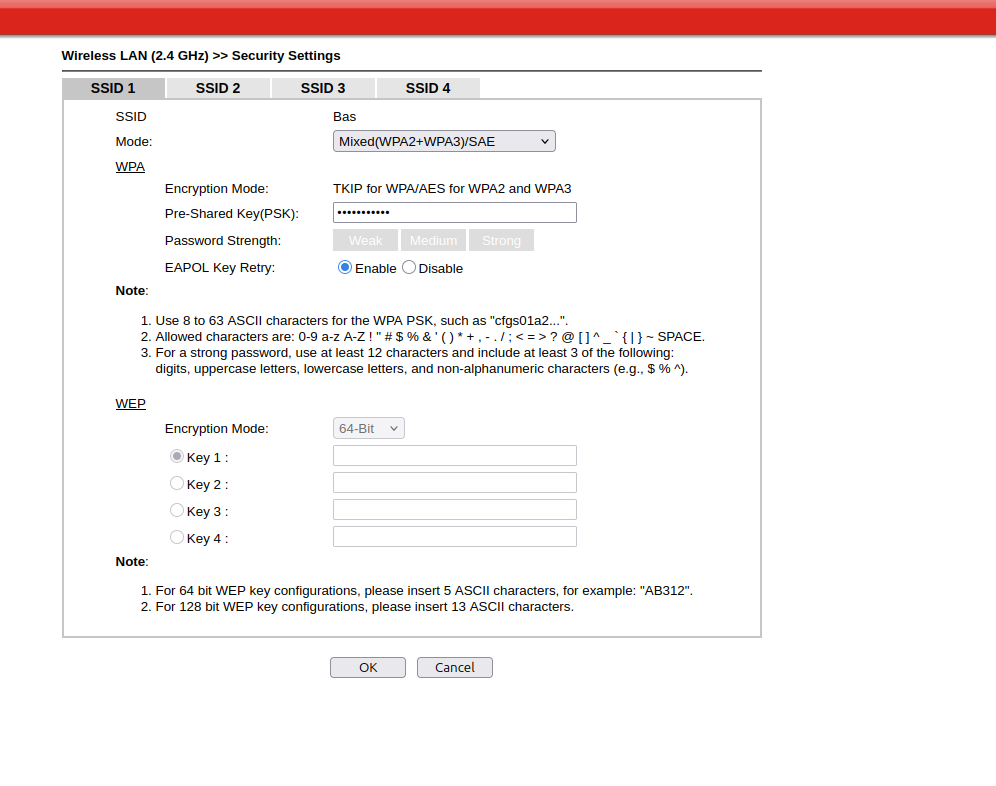The image size is (996, 786).
Task: Select the Key 1 radio button
Action: pos(177,456)
